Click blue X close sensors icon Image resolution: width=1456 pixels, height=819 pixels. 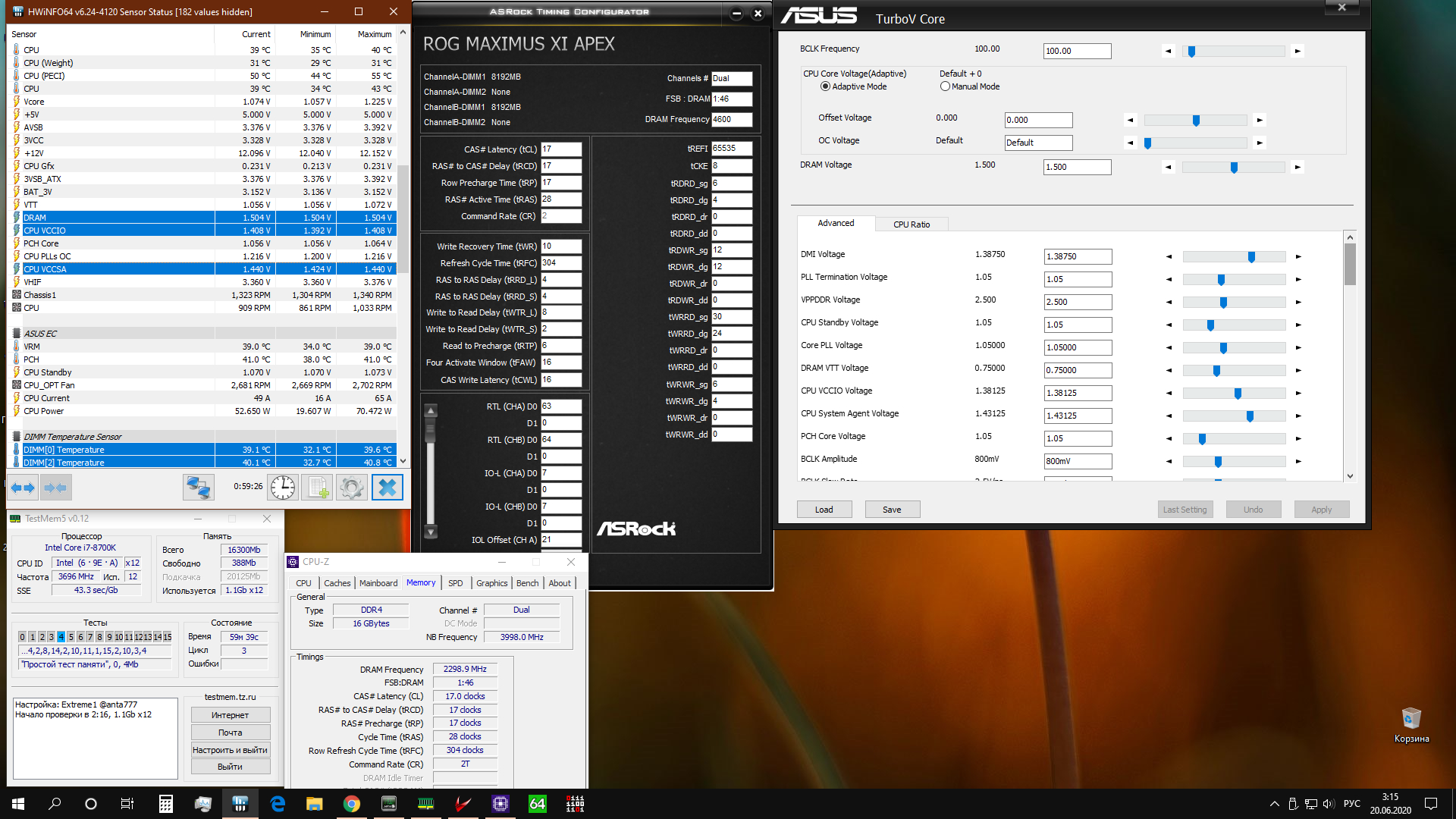pyautogui.click(x=387, y=488)
